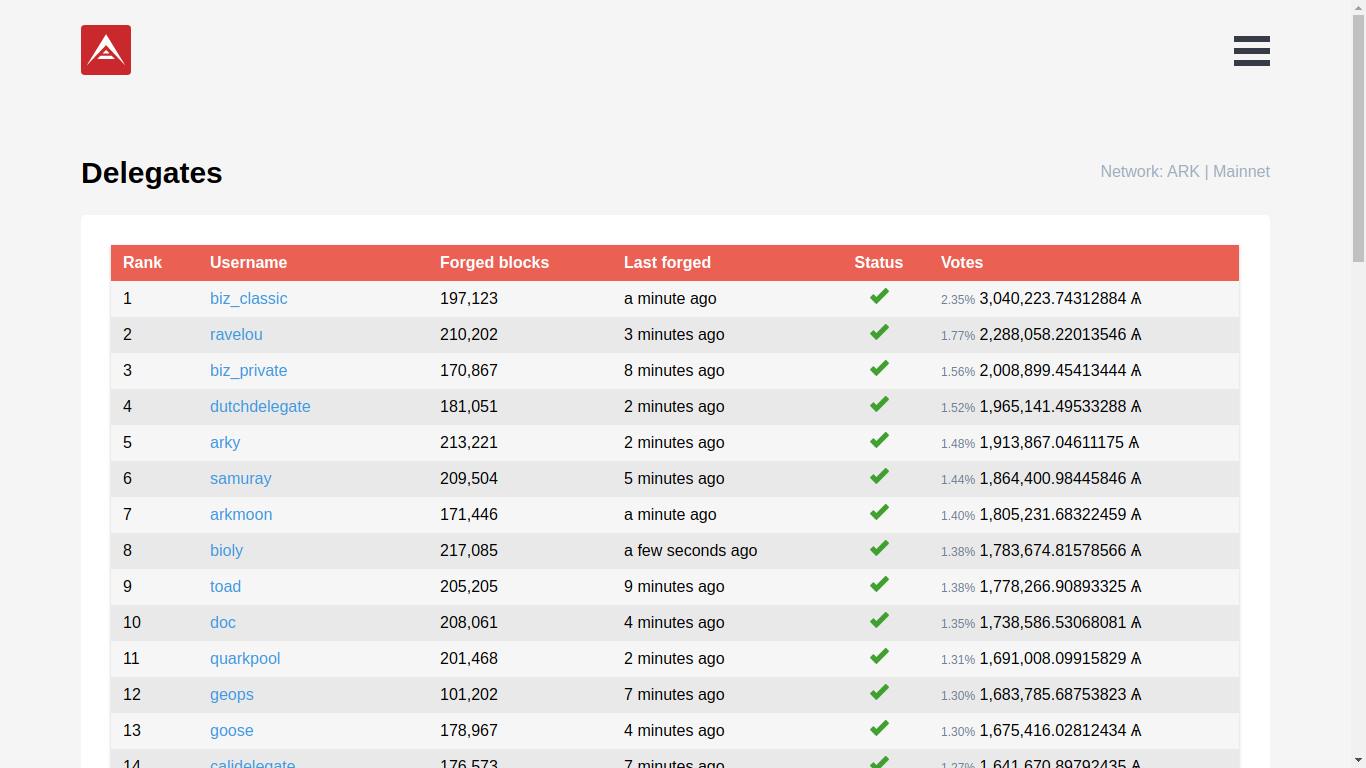Click the Forged blocks column header
Viewport: 1366px width, 768px height.
[x=494, y=263]
